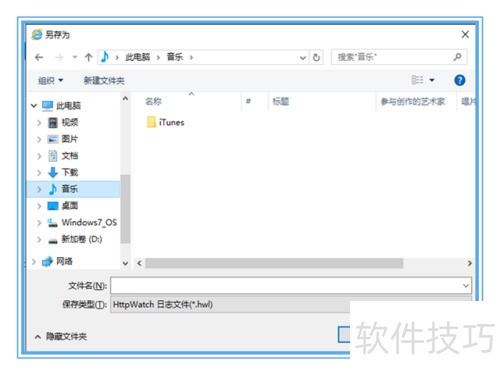Screen dimensions: 500x375
Task: Open the 组织 menu
Action: coord(50,80)
